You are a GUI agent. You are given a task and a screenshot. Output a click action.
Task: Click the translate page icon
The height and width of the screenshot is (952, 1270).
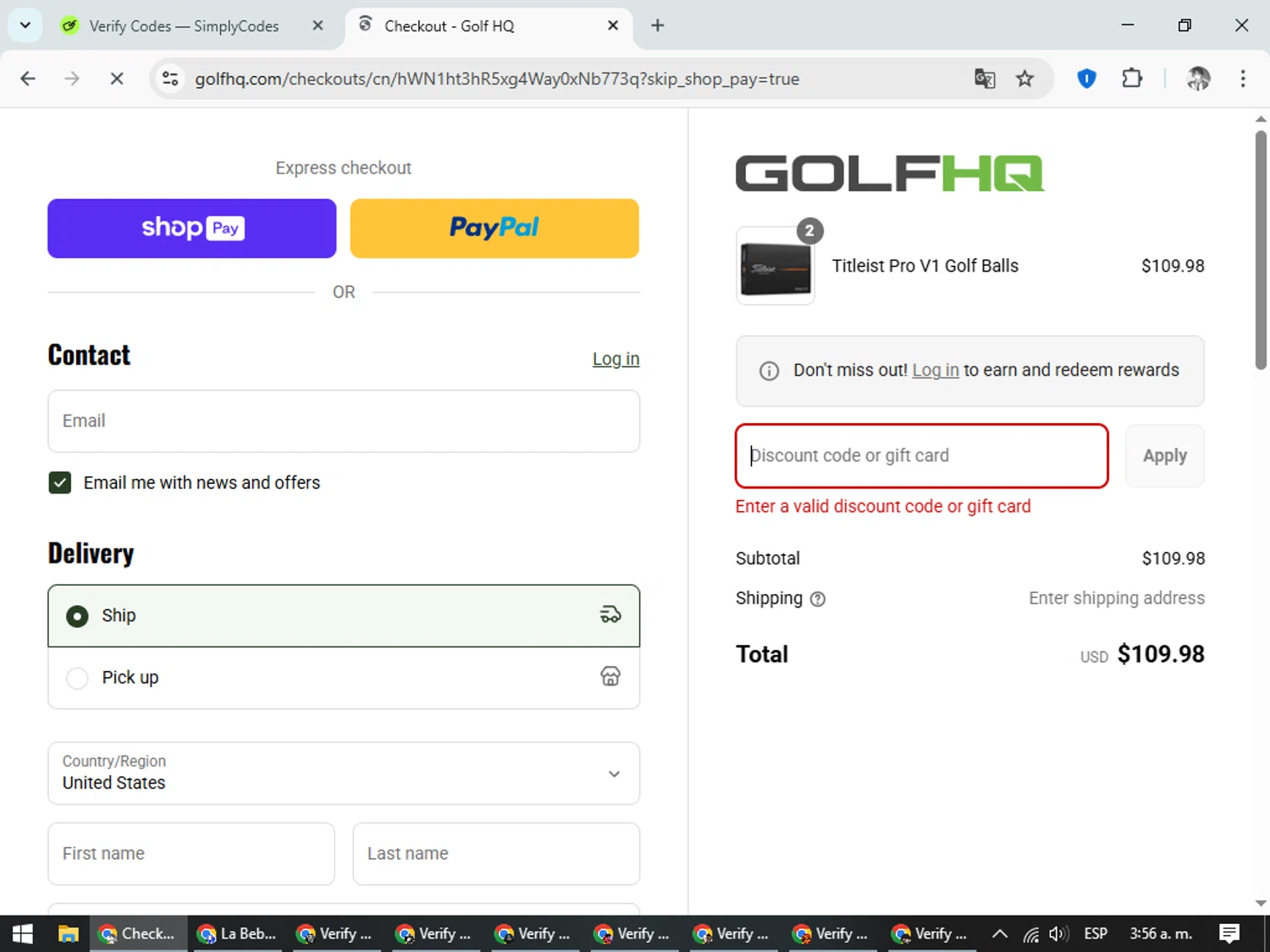pyautogui.click(x=985, y=79)
